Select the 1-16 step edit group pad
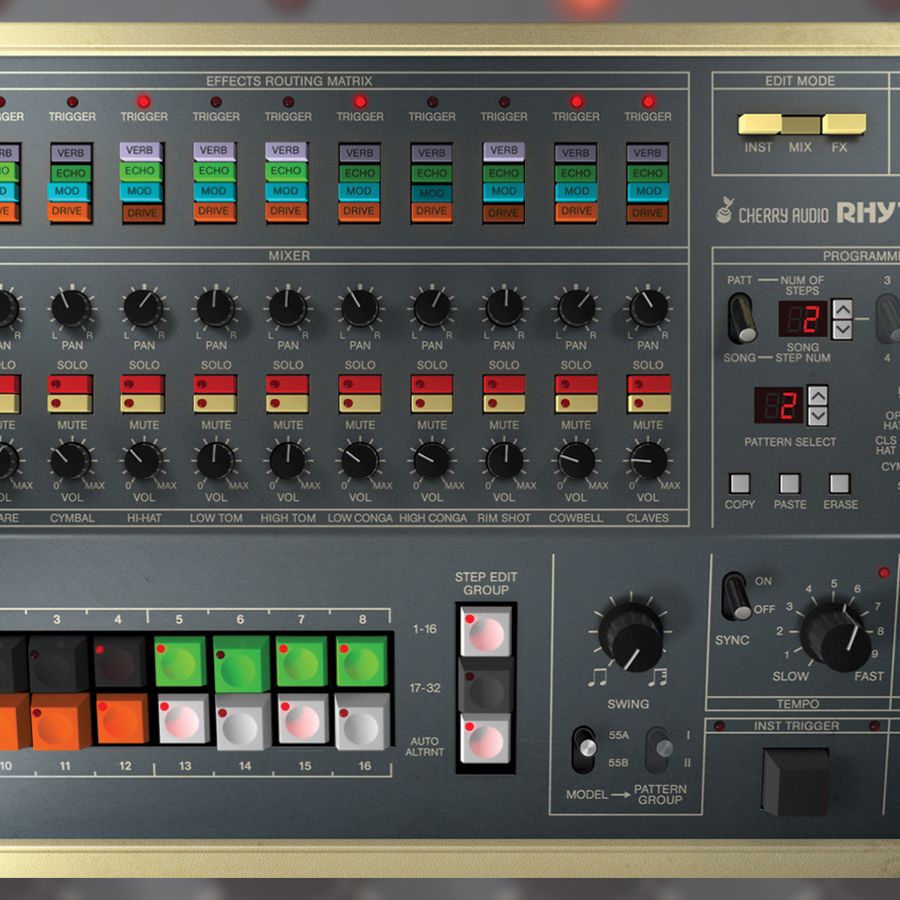 point(487,630)
